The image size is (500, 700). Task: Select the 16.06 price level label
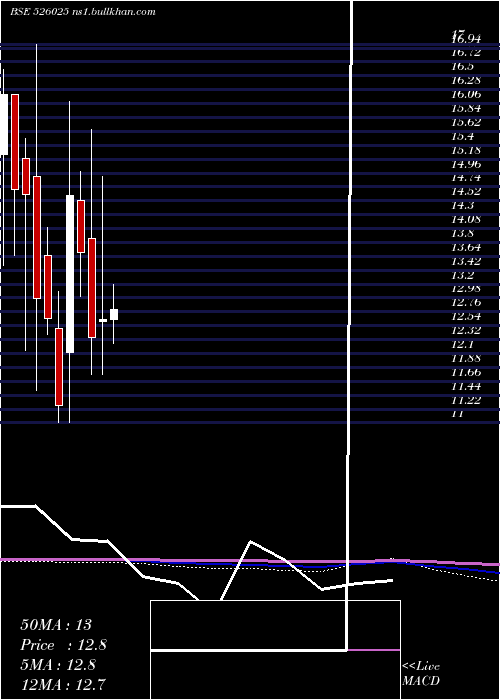coord(466,94)
